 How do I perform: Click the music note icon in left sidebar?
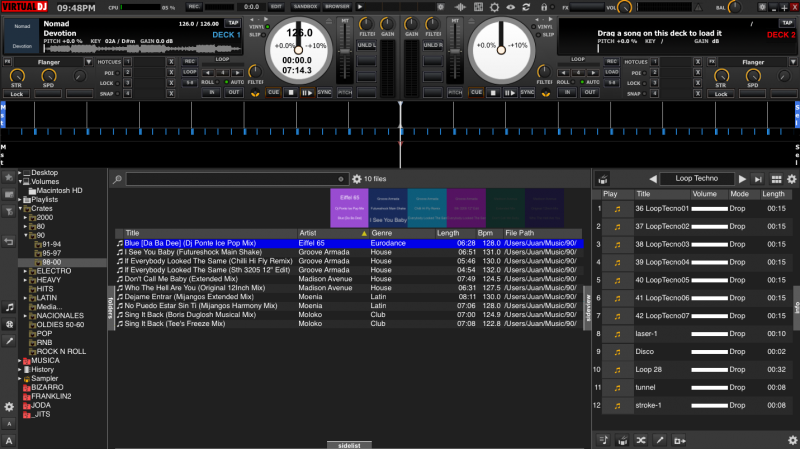point(9,307)
